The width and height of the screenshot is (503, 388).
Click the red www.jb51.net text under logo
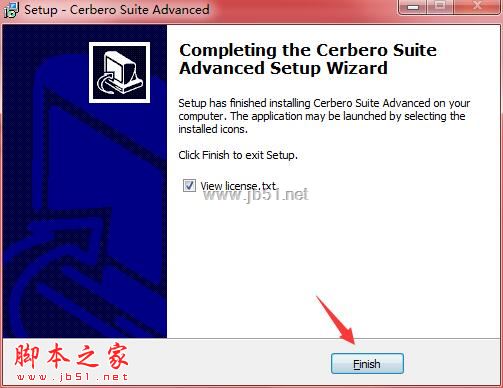pos(72,377)
